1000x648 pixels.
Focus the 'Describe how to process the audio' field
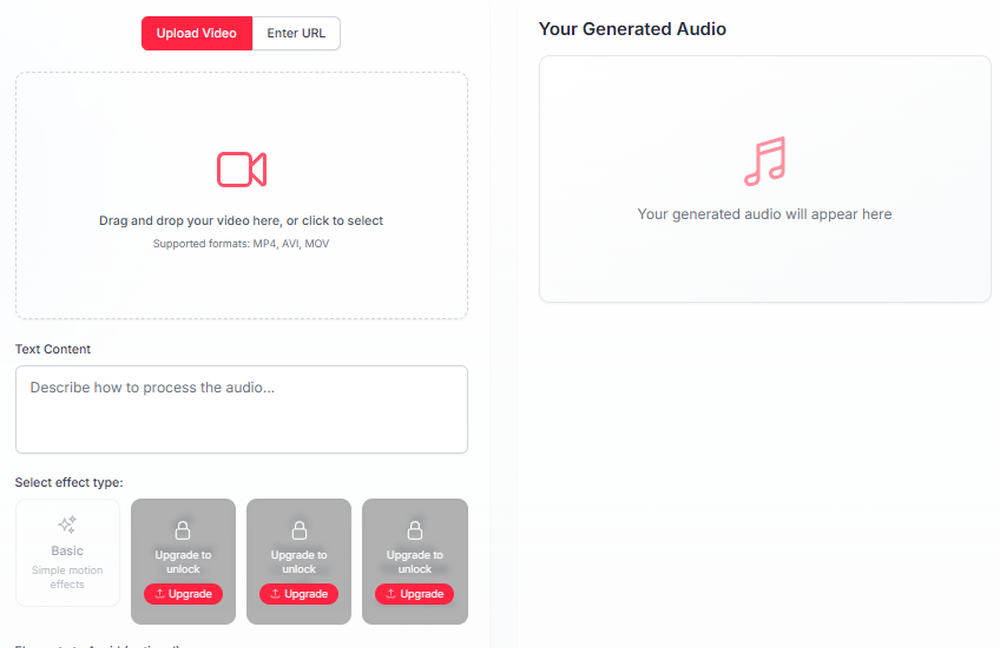(x=242, y=409)
